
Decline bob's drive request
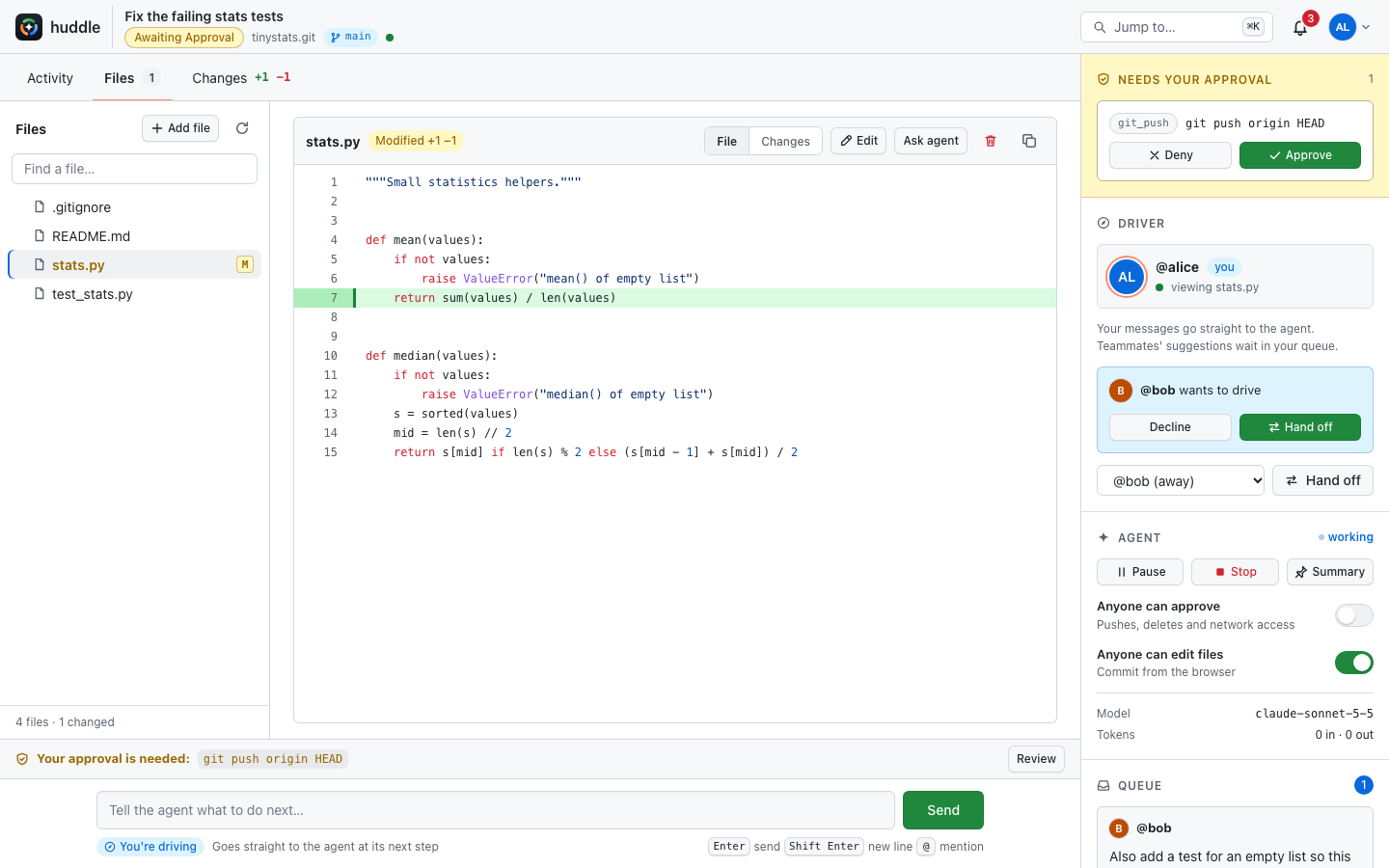pos(1170,427)
